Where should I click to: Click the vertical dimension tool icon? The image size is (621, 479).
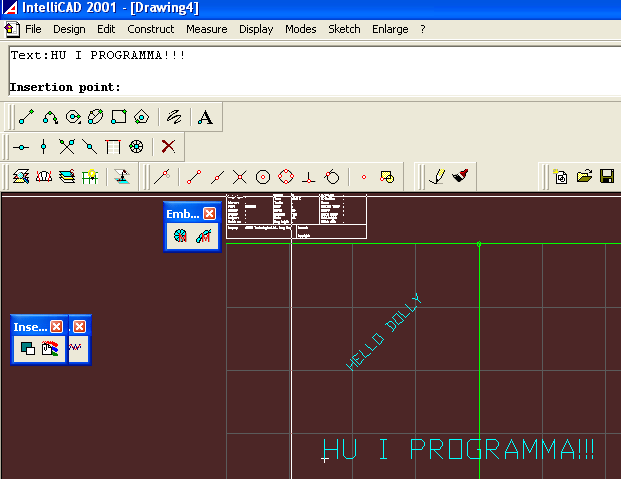44,147
